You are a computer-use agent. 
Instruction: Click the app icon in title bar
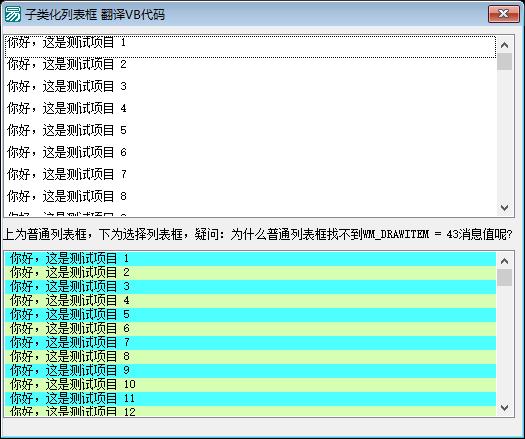point(13,14)
